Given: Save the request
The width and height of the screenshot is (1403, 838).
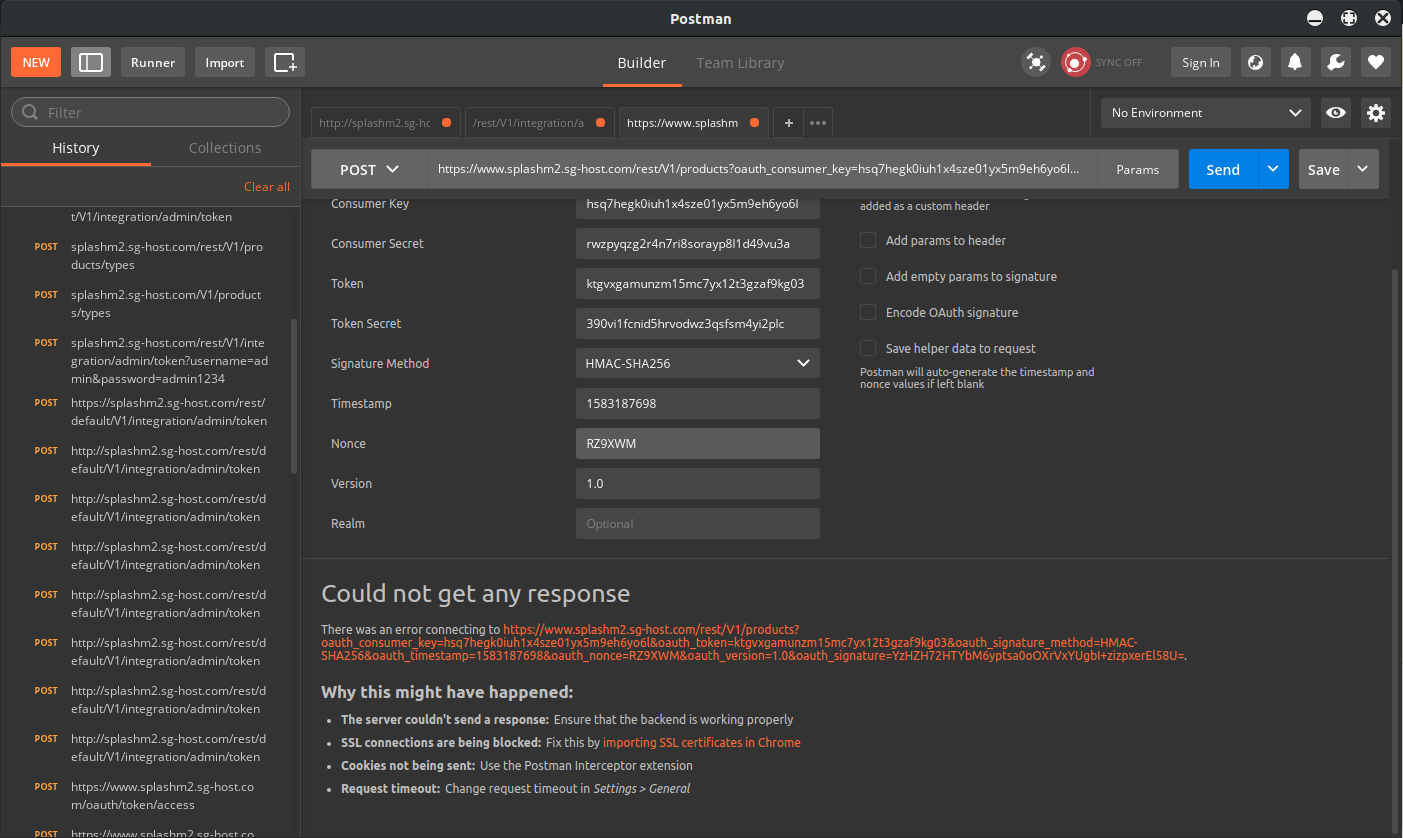Looking at the screenshot, I should [1324, 169].
